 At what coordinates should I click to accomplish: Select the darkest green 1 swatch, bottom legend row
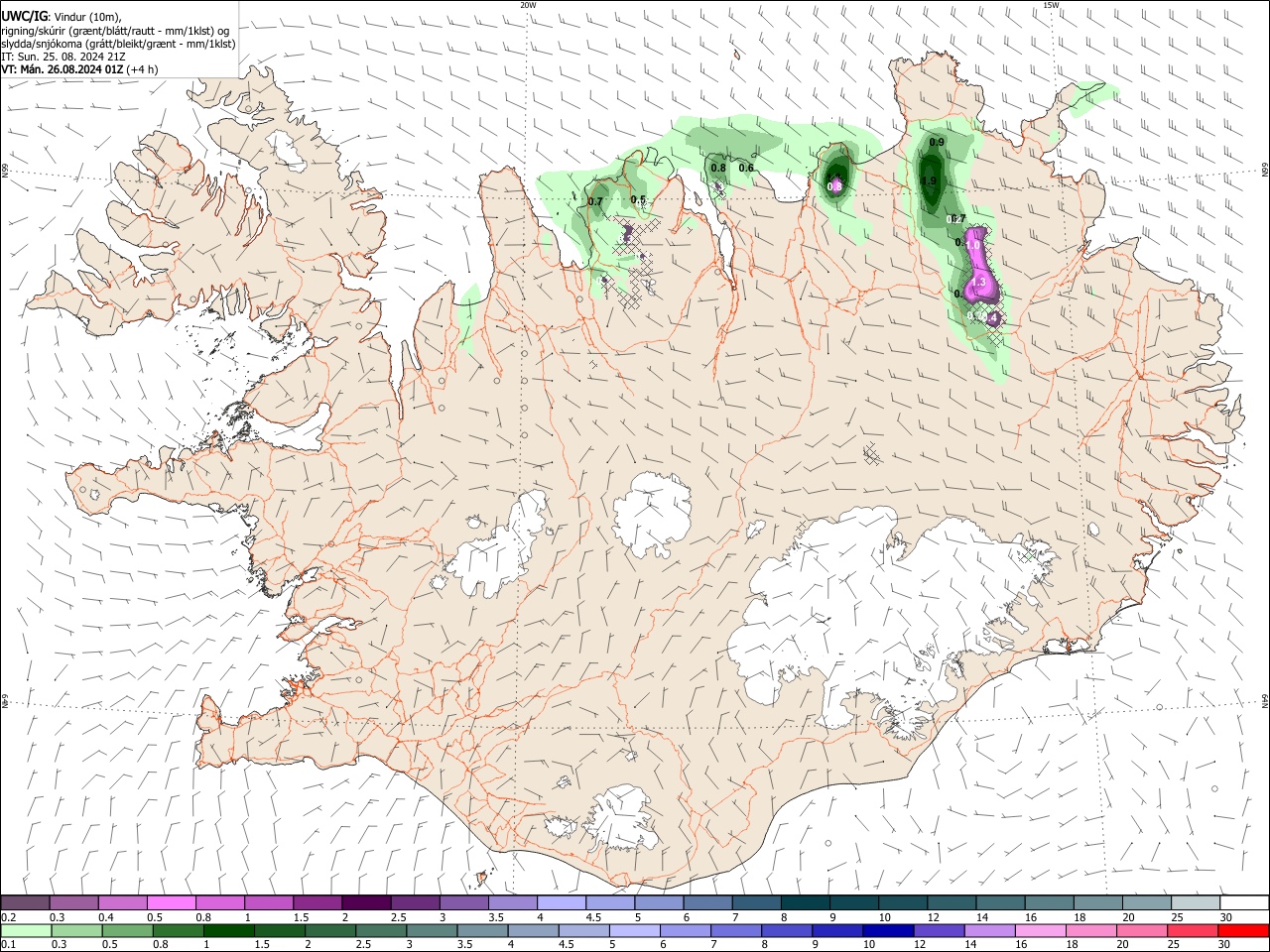click(228, 930)
